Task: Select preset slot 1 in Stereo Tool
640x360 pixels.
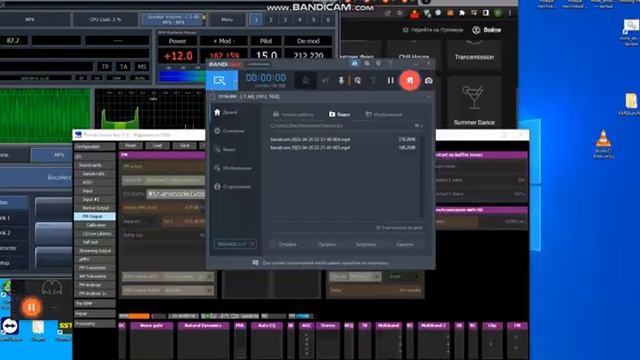Action: [x=256, y=19]
